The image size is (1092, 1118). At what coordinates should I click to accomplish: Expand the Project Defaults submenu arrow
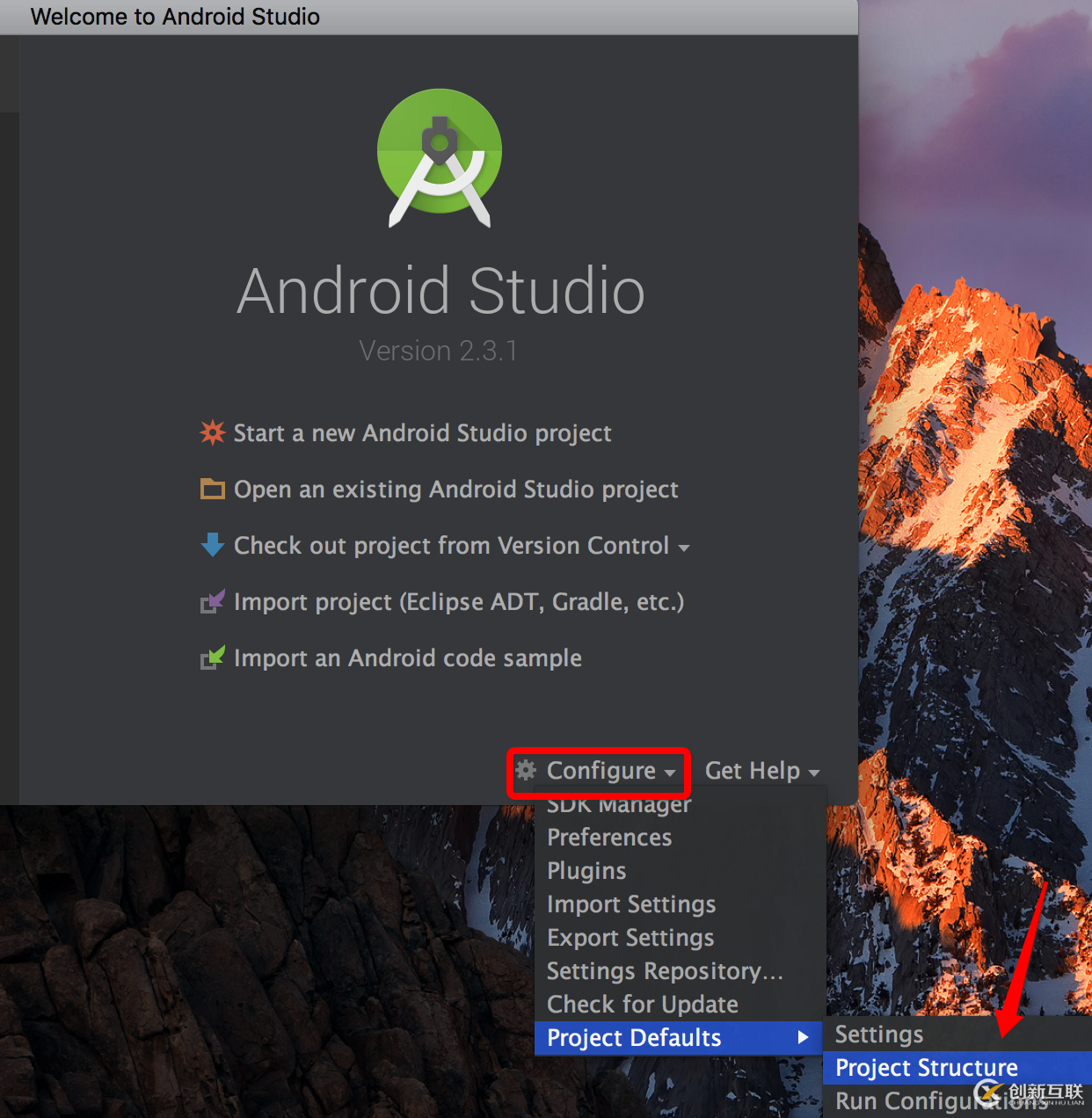click(802, 1038)
